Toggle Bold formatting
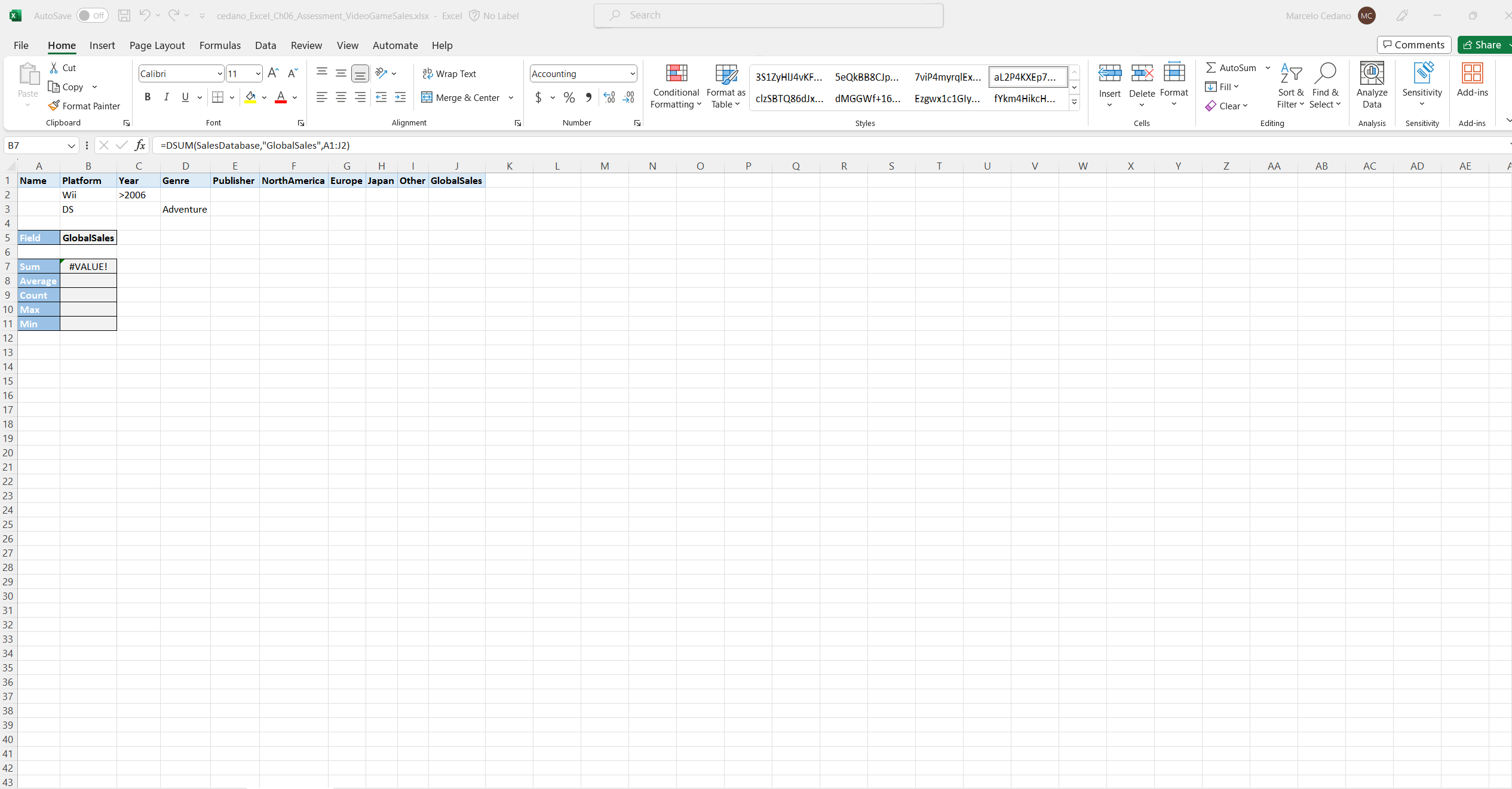 [148, 97]
